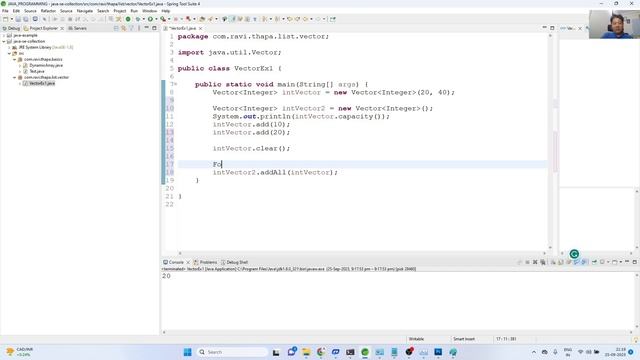
Task: Open the Window menu
Action: coord(149,11)
